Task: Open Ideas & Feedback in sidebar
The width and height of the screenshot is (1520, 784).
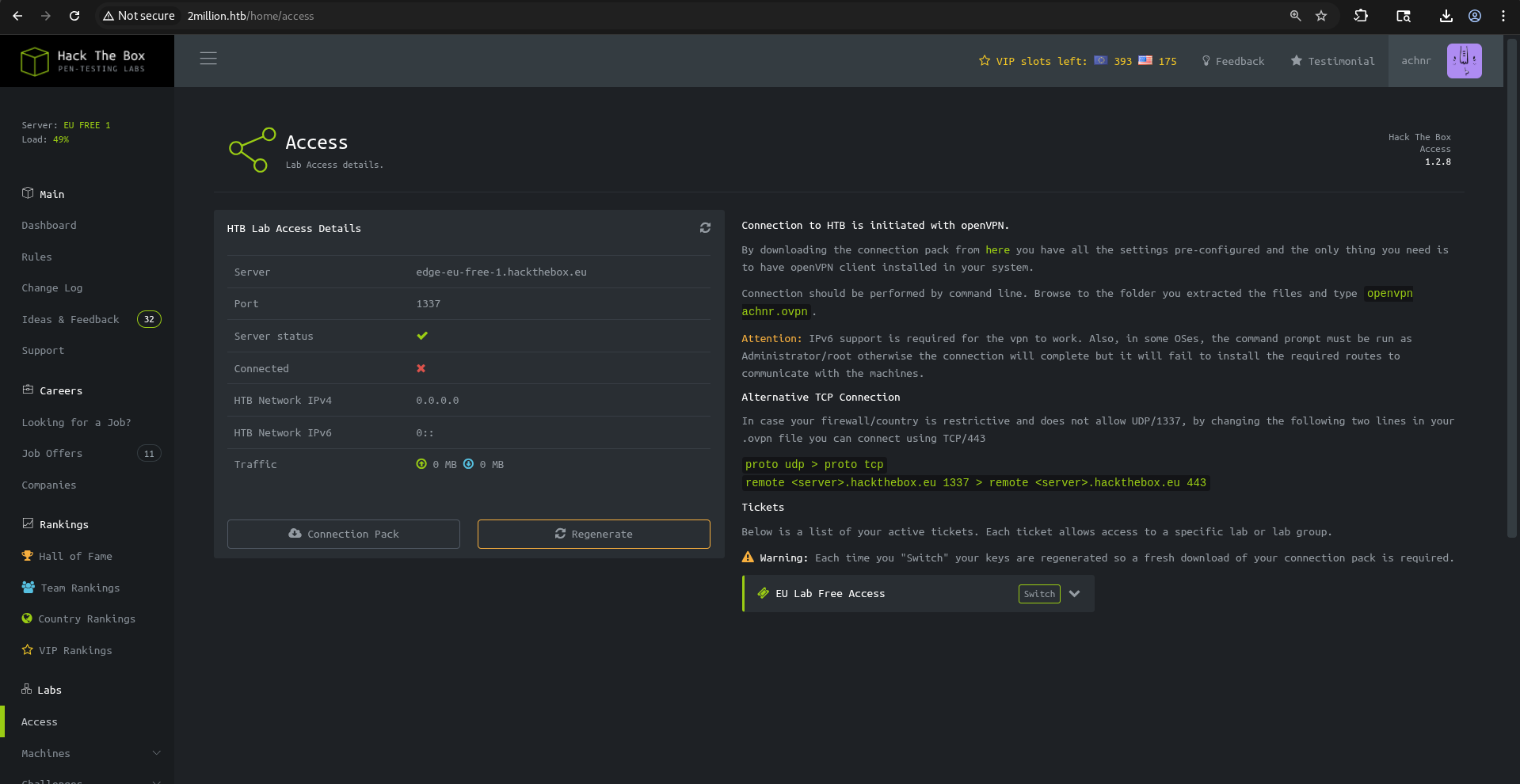Action: tap(70, 320)
